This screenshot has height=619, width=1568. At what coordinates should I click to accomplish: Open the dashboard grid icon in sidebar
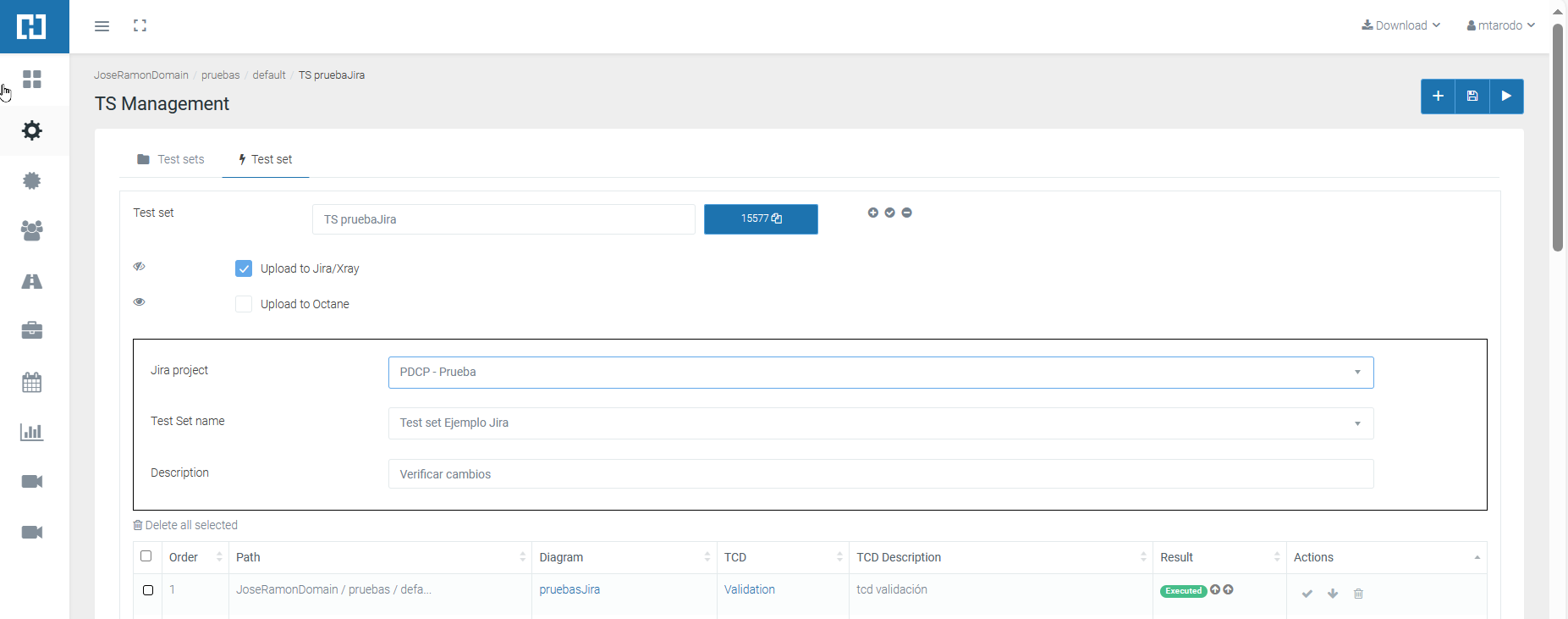(x=32, y=80)
